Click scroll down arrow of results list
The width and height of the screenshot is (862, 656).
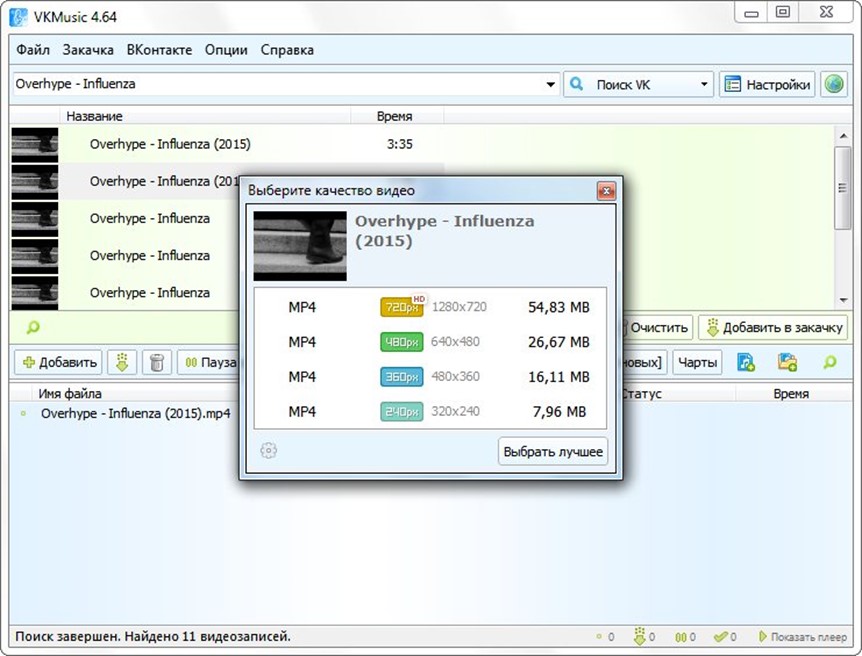[x=843, y=300]
